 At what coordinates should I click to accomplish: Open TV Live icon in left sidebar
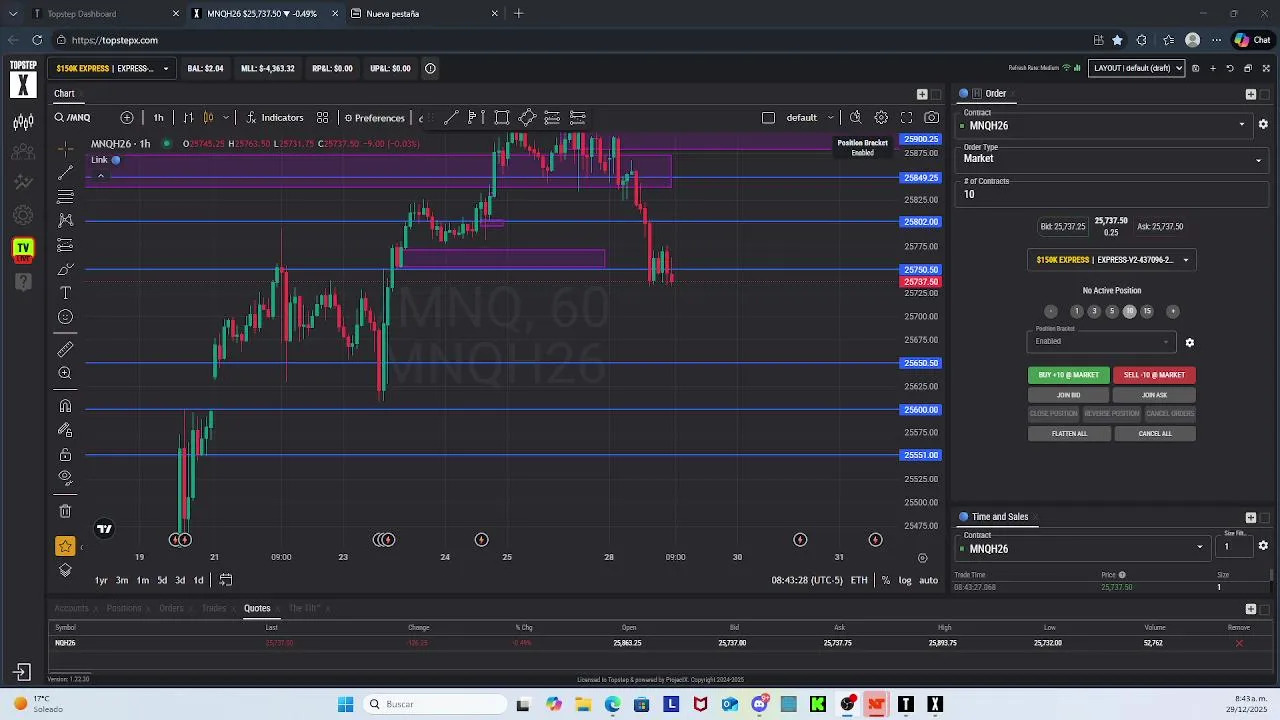23,249
